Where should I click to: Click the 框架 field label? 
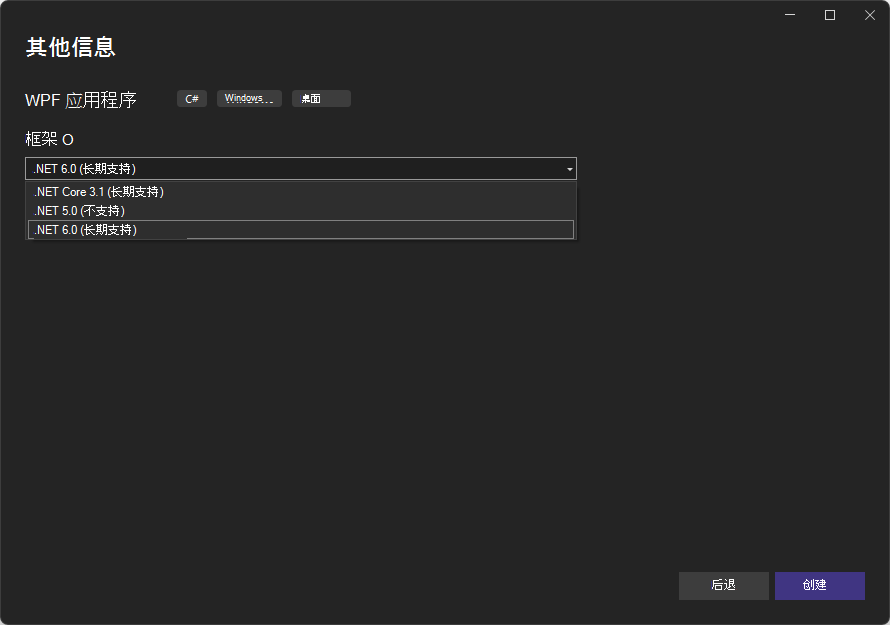tap(41, 139)
